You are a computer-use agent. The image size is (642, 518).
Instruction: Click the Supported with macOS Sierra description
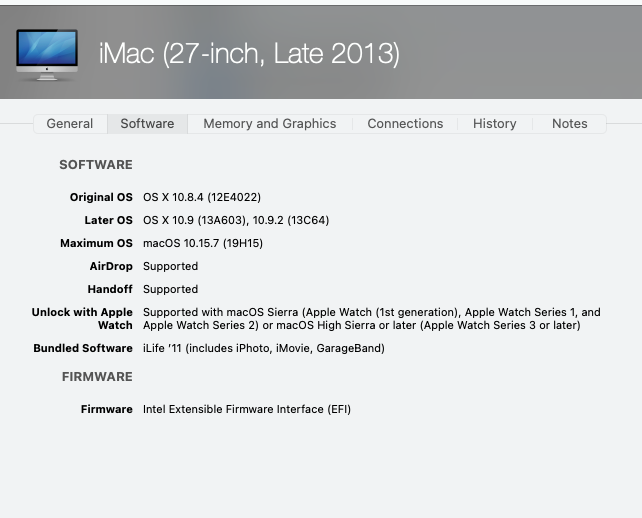click(372, 319)
